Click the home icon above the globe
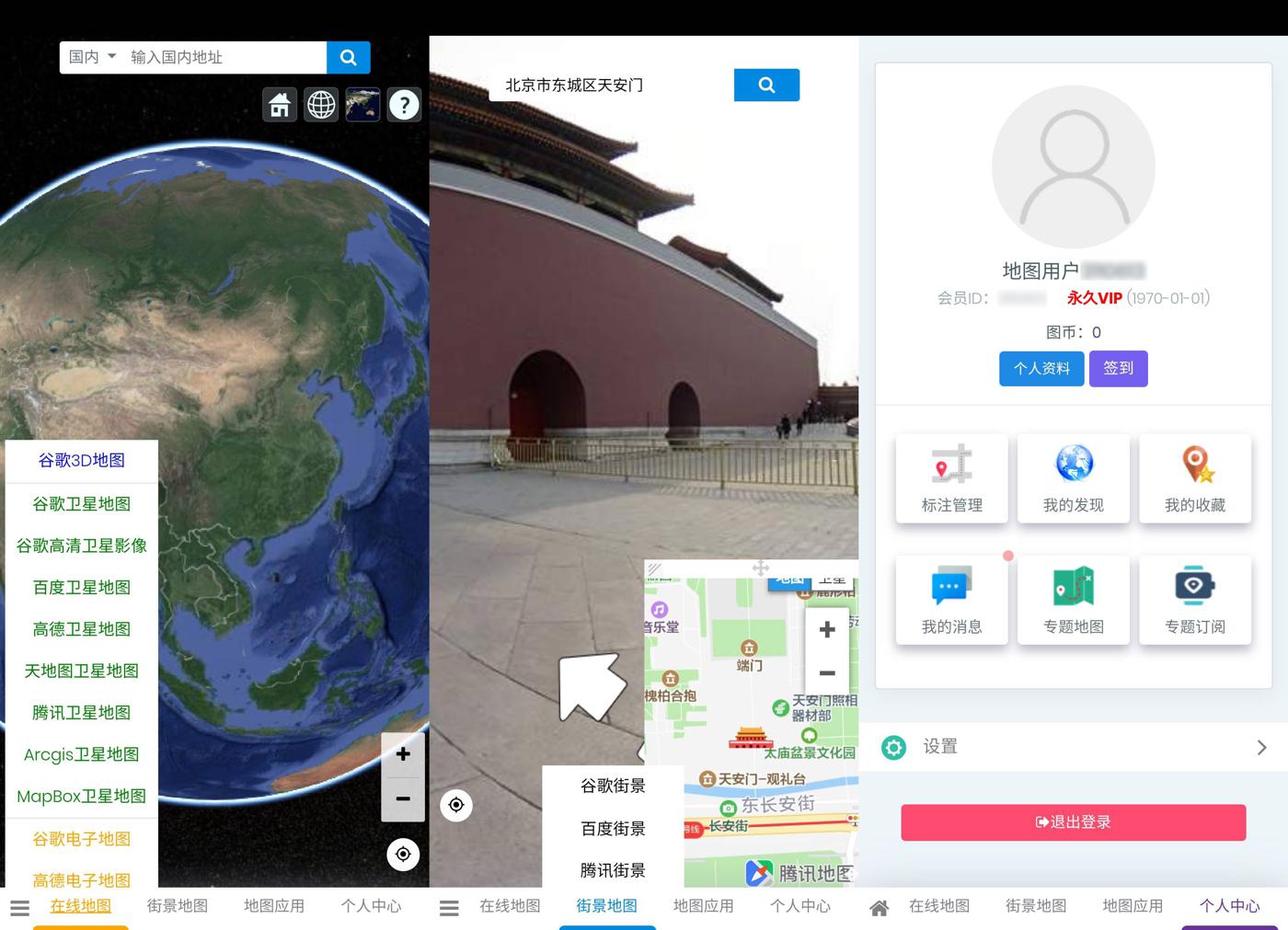 tap(280, 105)
